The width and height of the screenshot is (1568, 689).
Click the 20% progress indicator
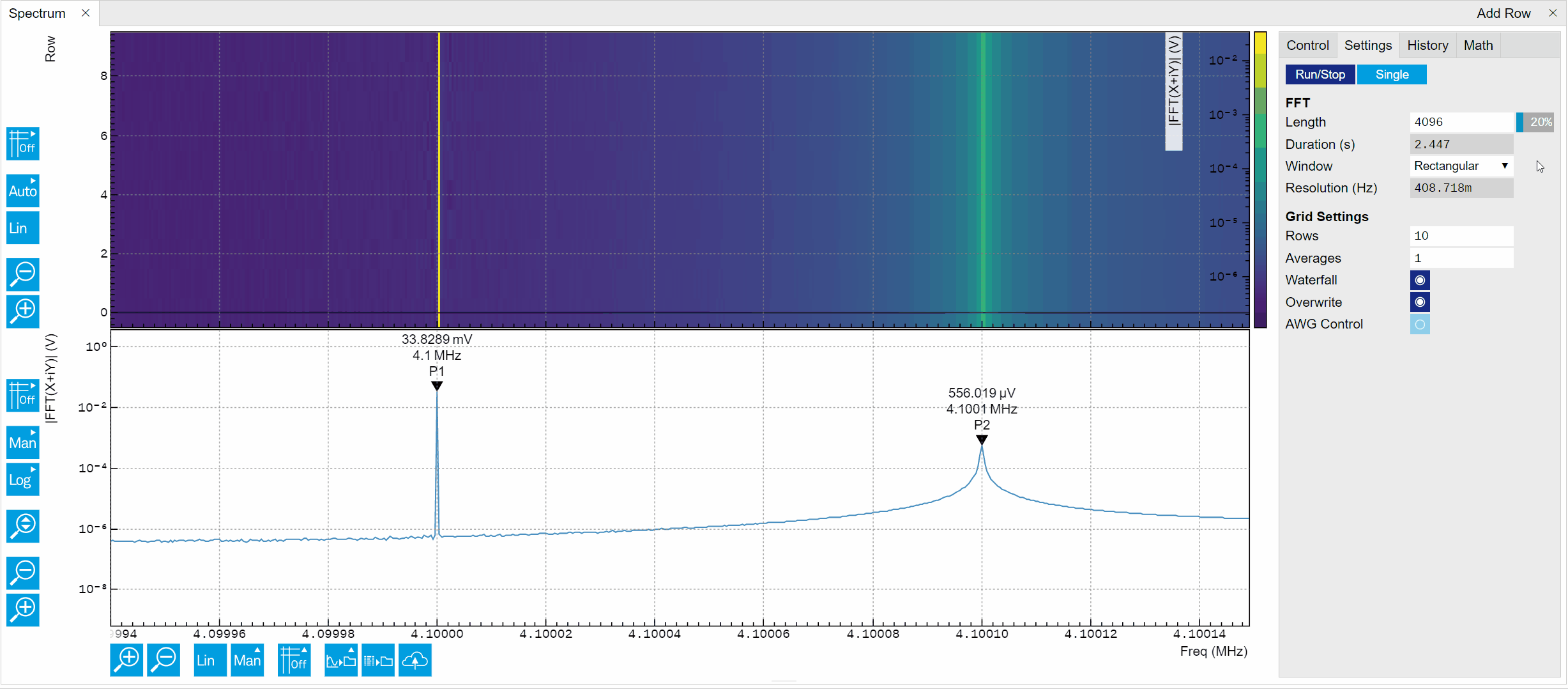1535,122
